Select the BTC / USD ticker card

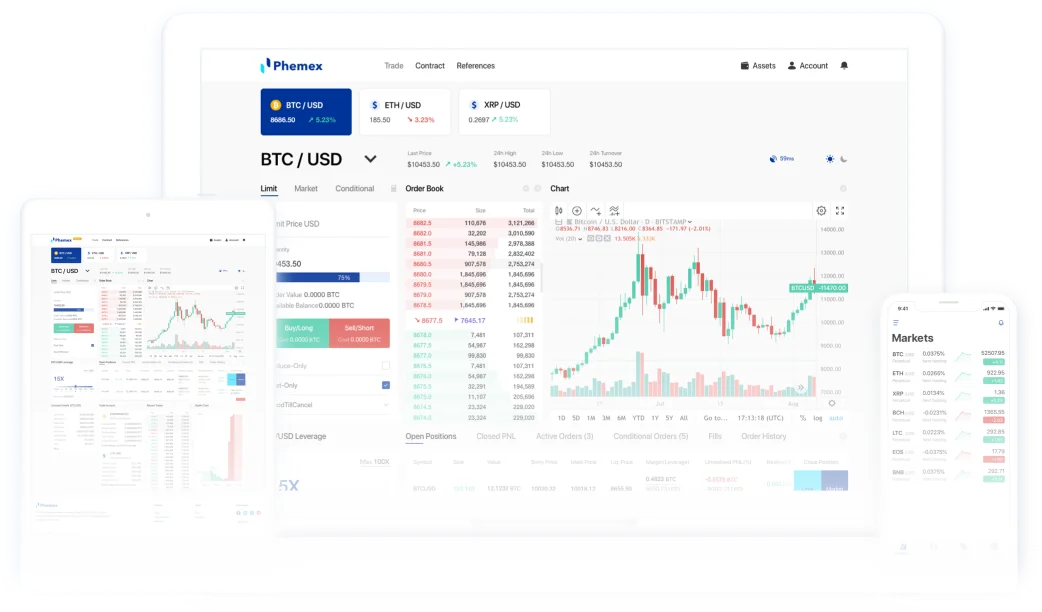[306, 112]
